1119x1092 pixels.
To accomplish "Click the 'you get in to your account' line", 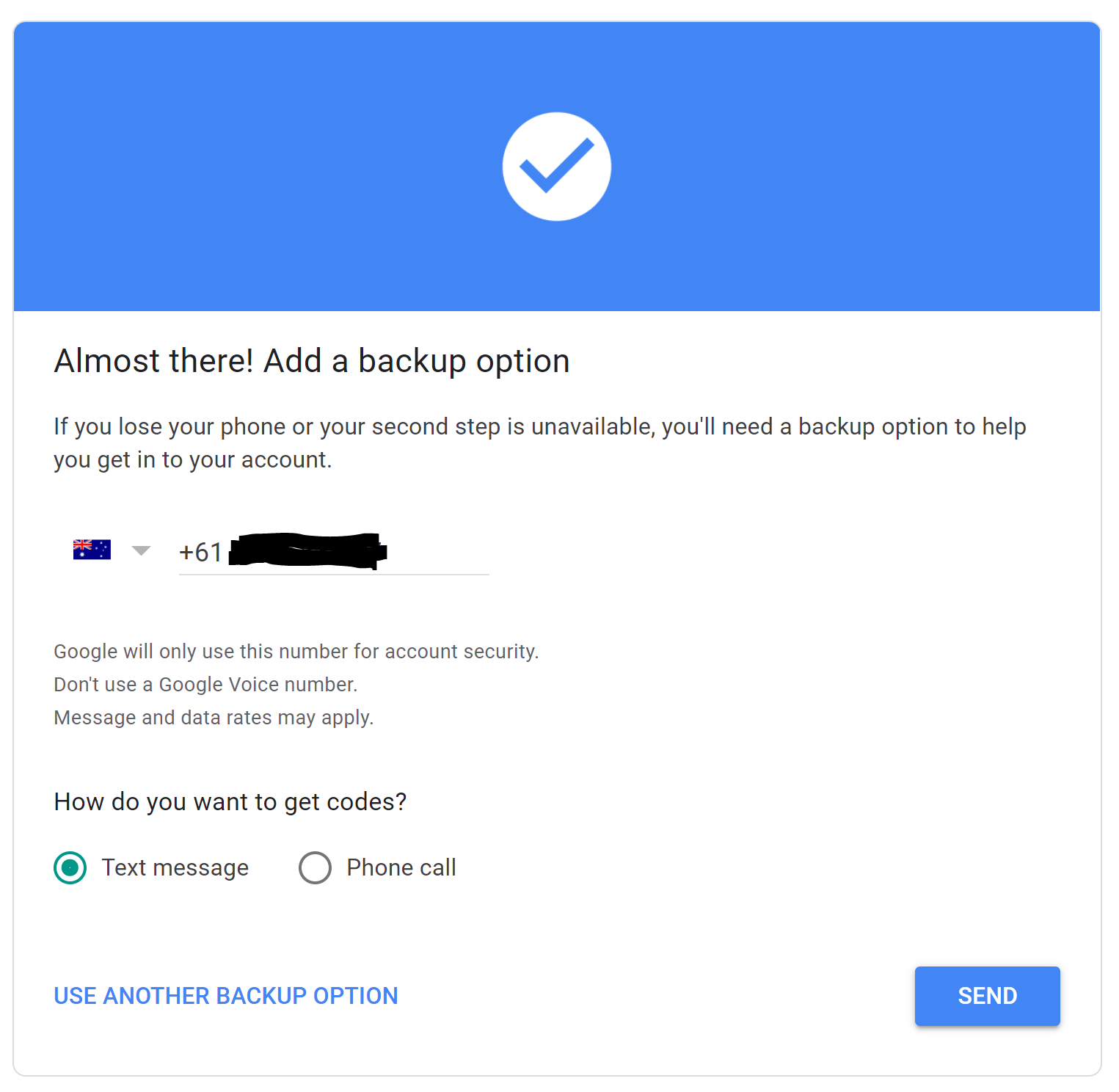I will point(193,460).
